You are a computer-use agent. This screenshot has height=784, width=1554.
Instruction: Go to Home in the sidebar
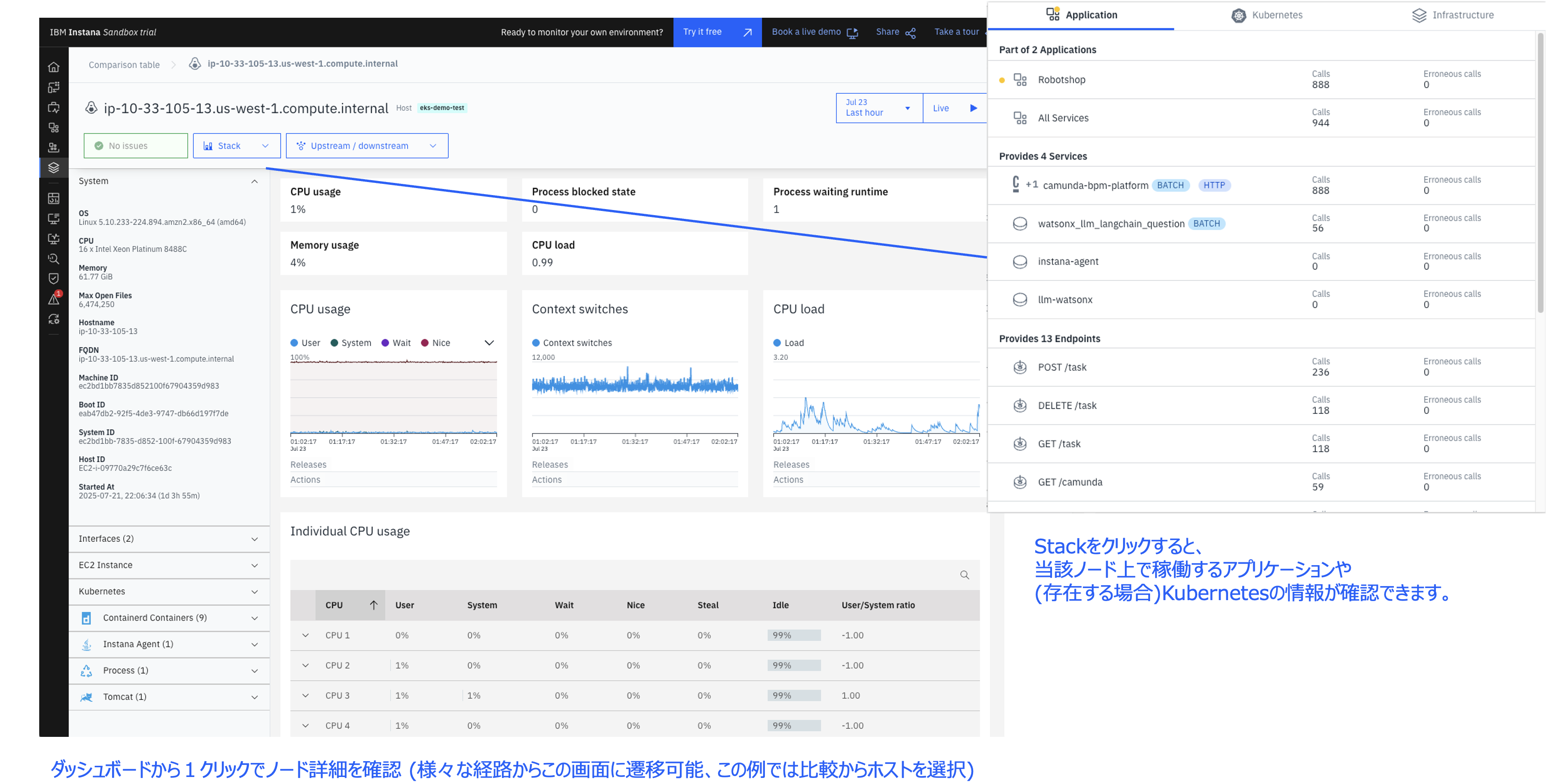click(x=54, y=67)
